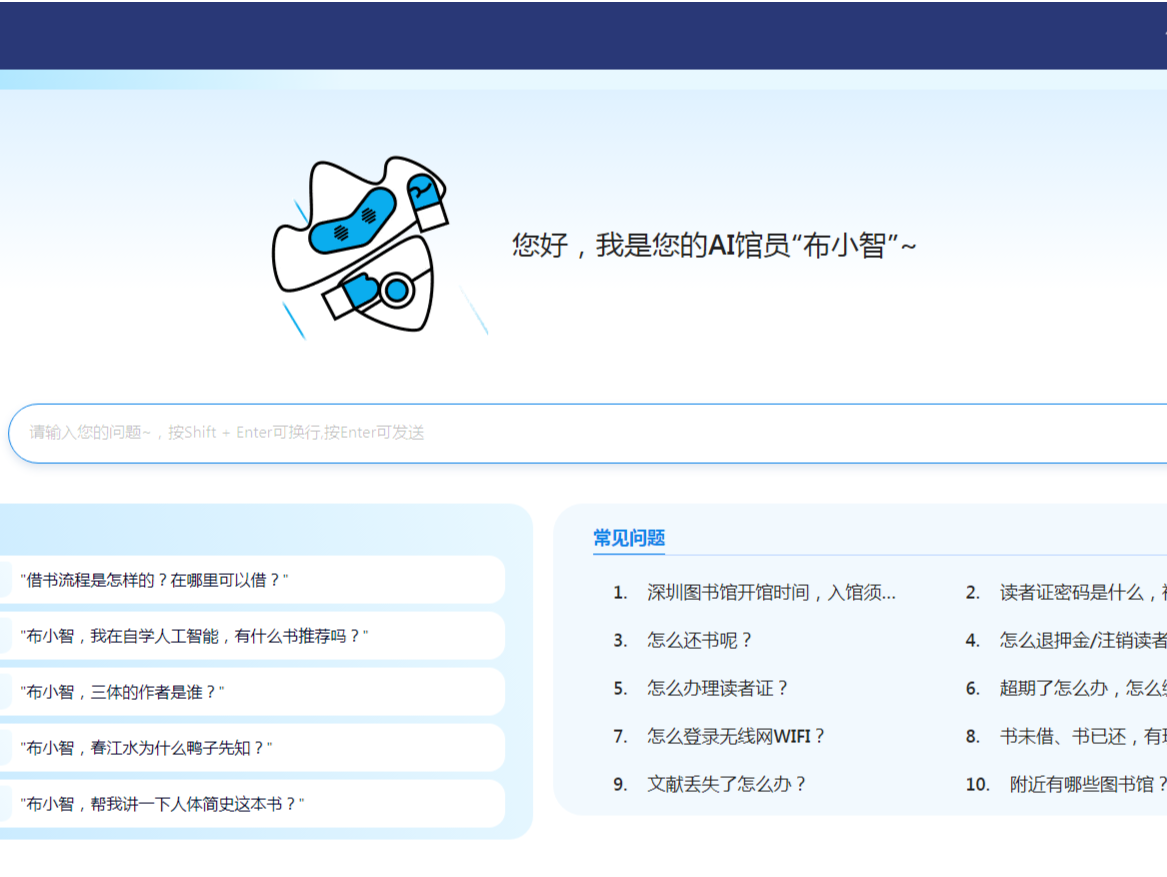Viewport: 1167px width, 877px height.
Task: Open FAQ 5 怎么办理读者证？
Action: 717,688
